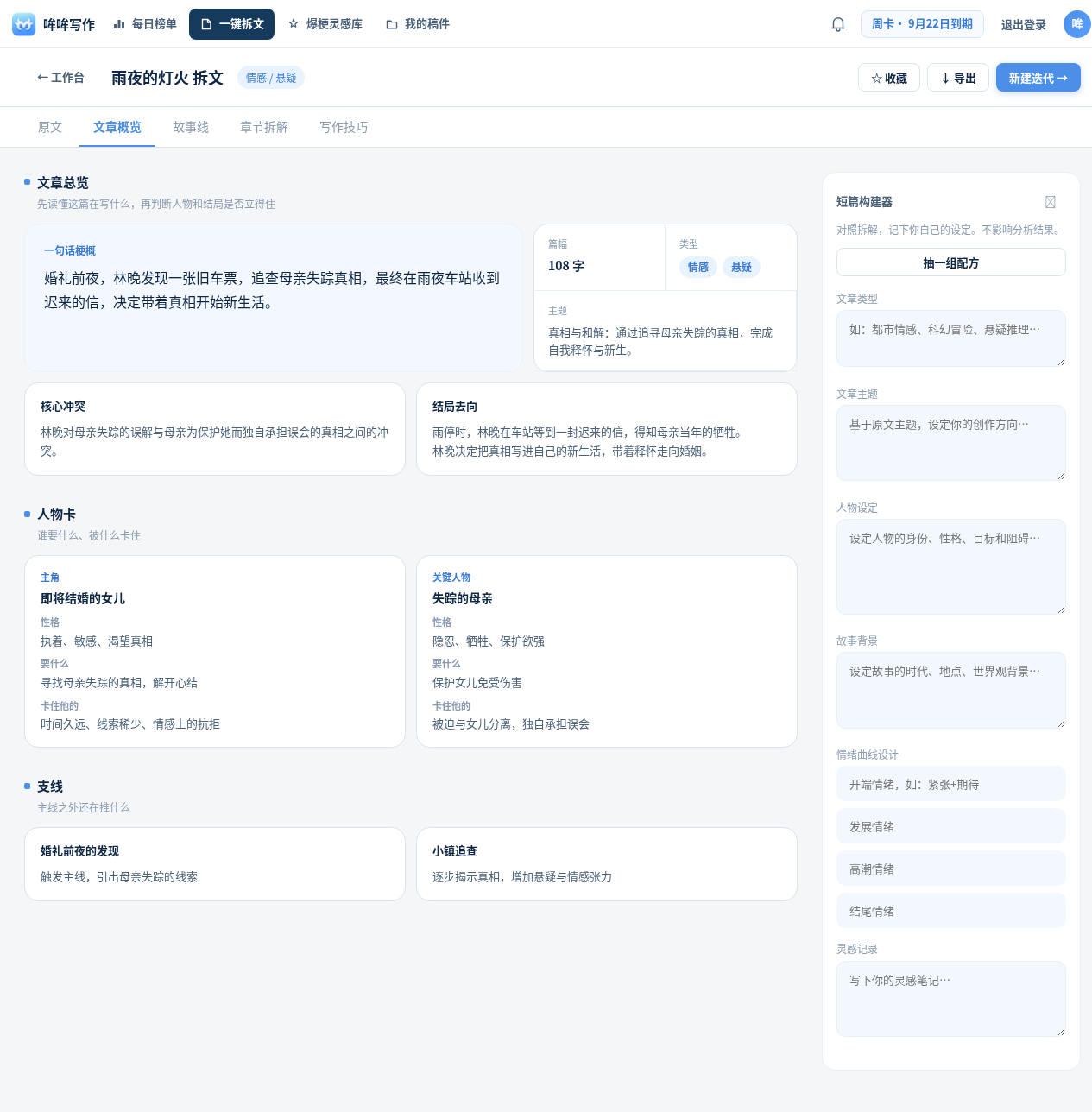Click the 哞哞写作 logo icon
The image size is (1092, 1112).
coord(23,24)
